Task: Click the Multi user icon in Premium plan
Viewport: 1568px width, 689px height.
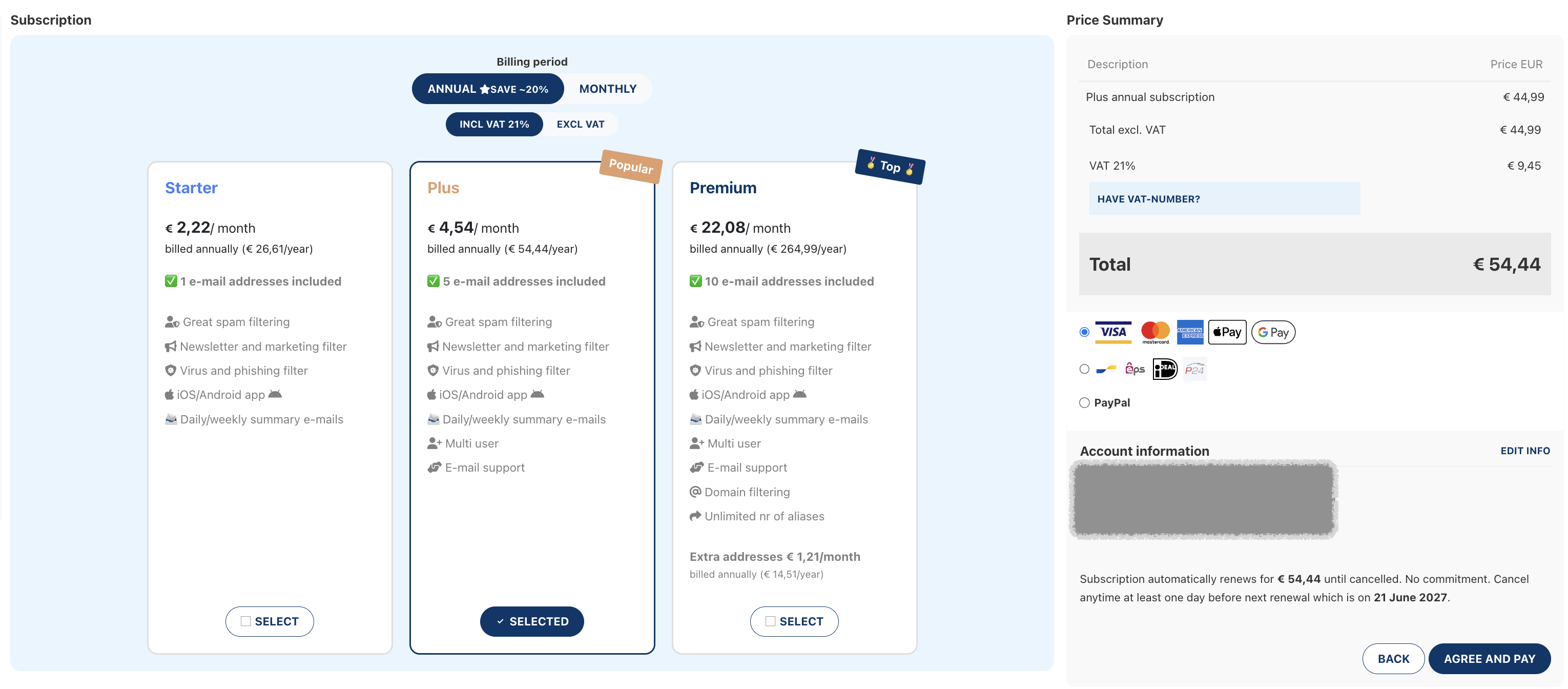Action: [x=696, y=443]
